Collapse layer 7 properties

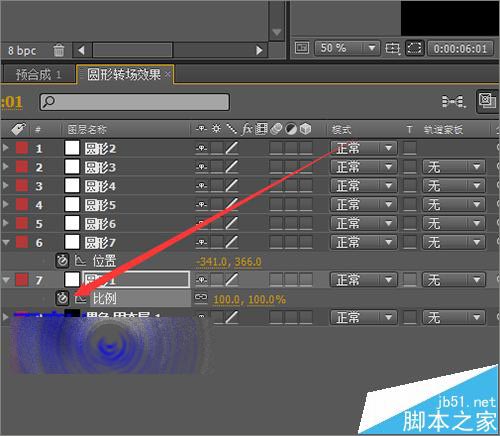[6, 280]
